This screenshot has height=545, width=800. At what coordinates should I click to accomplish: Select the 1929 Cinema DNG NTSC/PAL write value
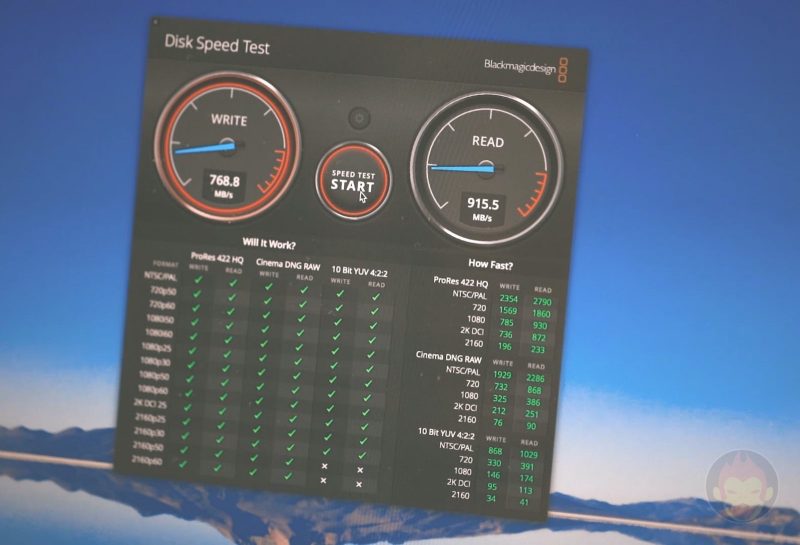tap(502, 375)
